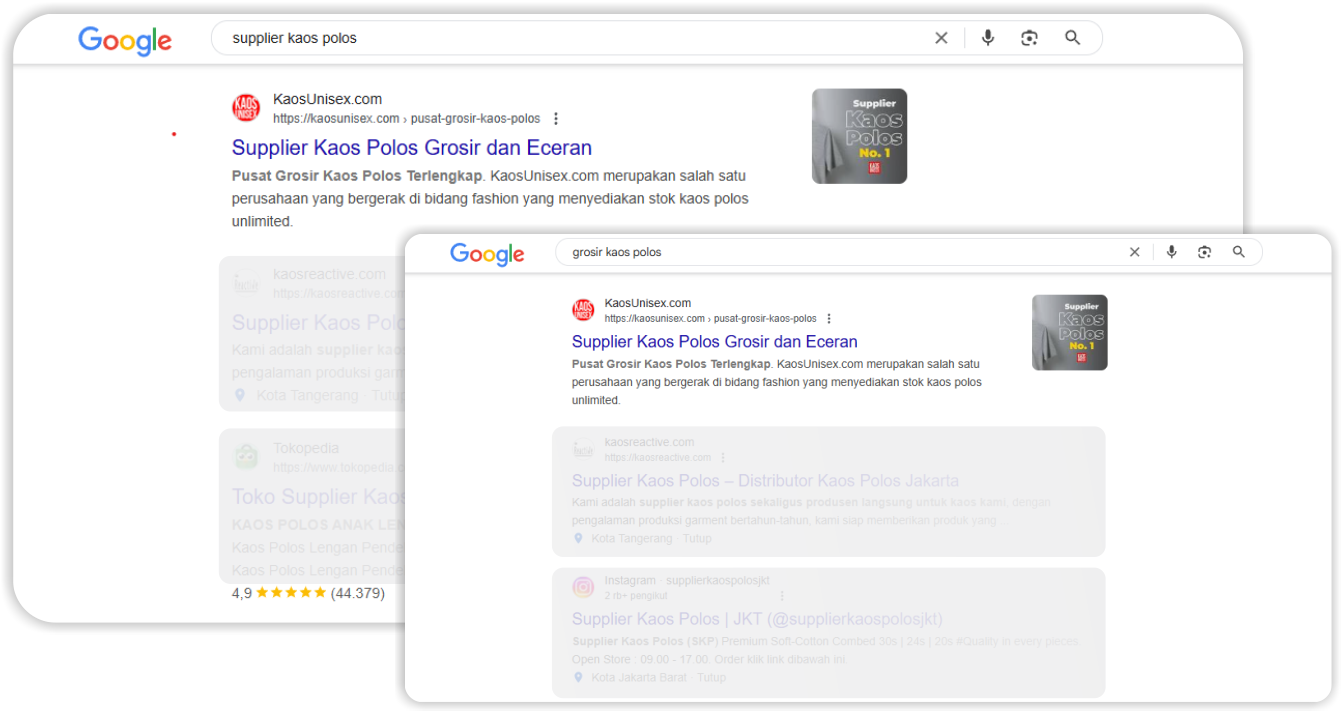Click the 4,9 star rating row

[x=308, y=593]
